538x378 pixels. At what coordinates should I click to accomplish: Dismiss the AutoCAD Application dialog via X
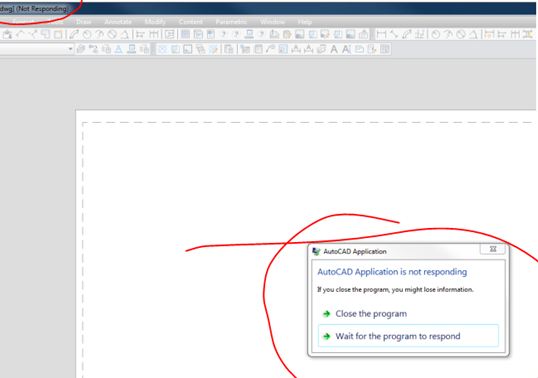tap(493, 249)
